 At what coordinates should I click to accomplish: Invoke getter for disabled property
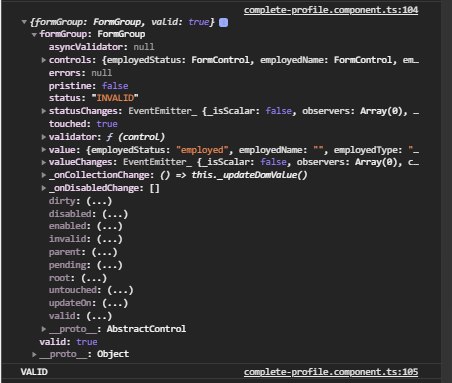(x=115, y=214)
